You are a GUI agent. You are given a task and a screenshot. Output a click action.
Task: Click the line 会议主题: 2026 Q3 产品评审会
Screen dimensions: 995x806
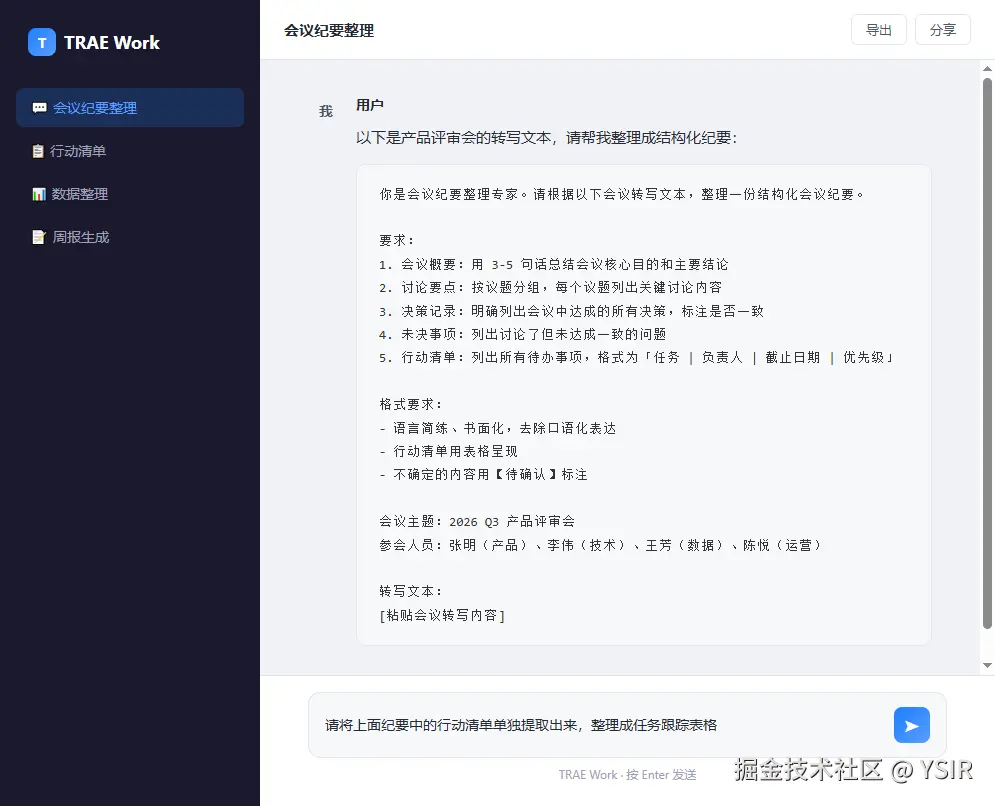click(477, 522)
